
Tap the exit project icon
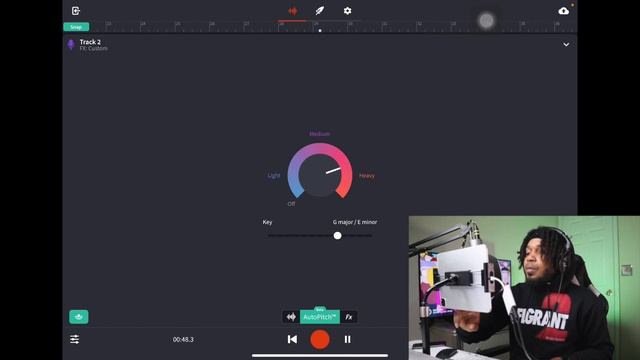(76, 11)
